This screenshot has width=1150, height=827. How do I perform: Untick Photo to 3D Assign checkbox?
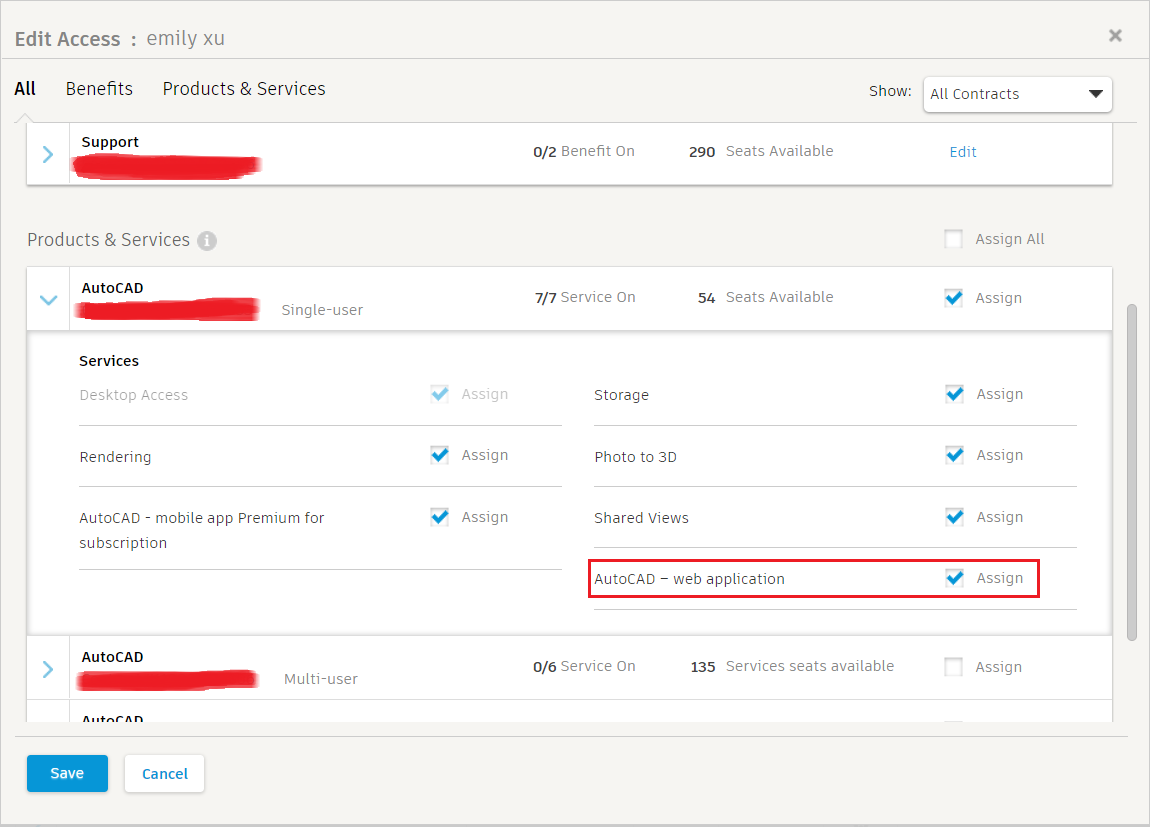point(954,455)
